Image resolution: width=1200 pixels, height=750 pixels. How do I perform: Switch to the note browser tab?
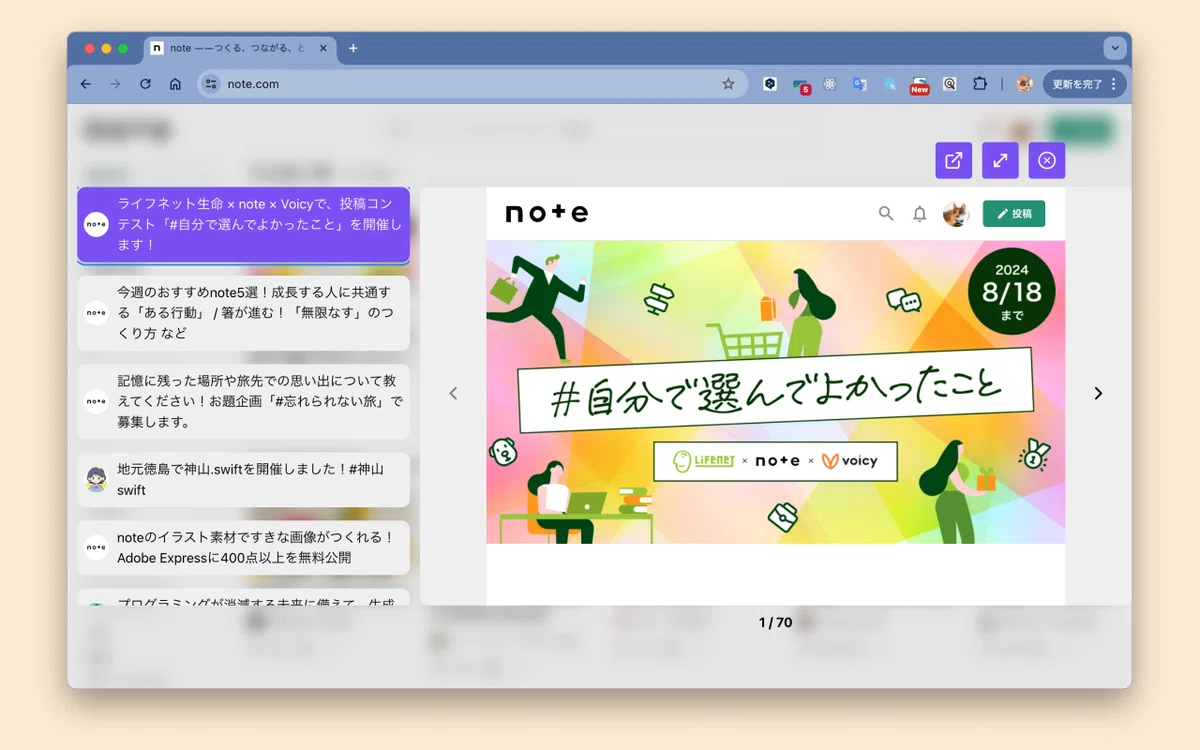click(240, 48)
